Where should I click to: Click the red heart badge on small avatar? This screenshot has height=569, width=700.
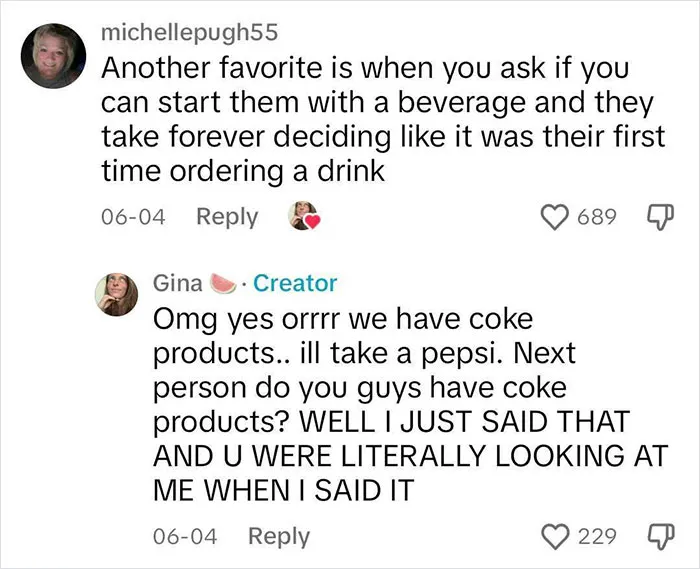(312, 222)
